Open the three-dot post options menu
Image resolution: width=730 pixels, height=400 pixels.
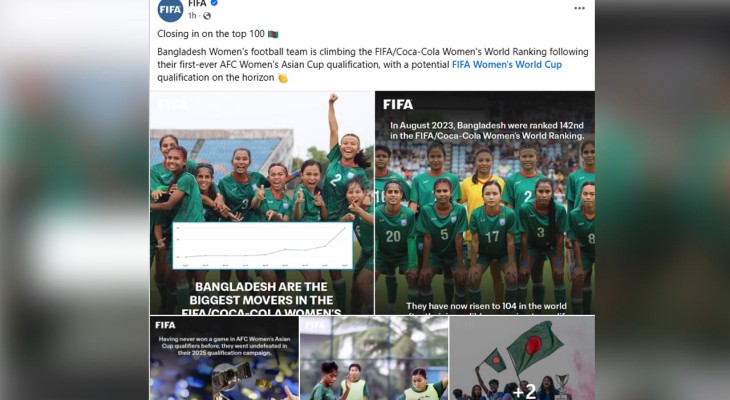[579, 8]
